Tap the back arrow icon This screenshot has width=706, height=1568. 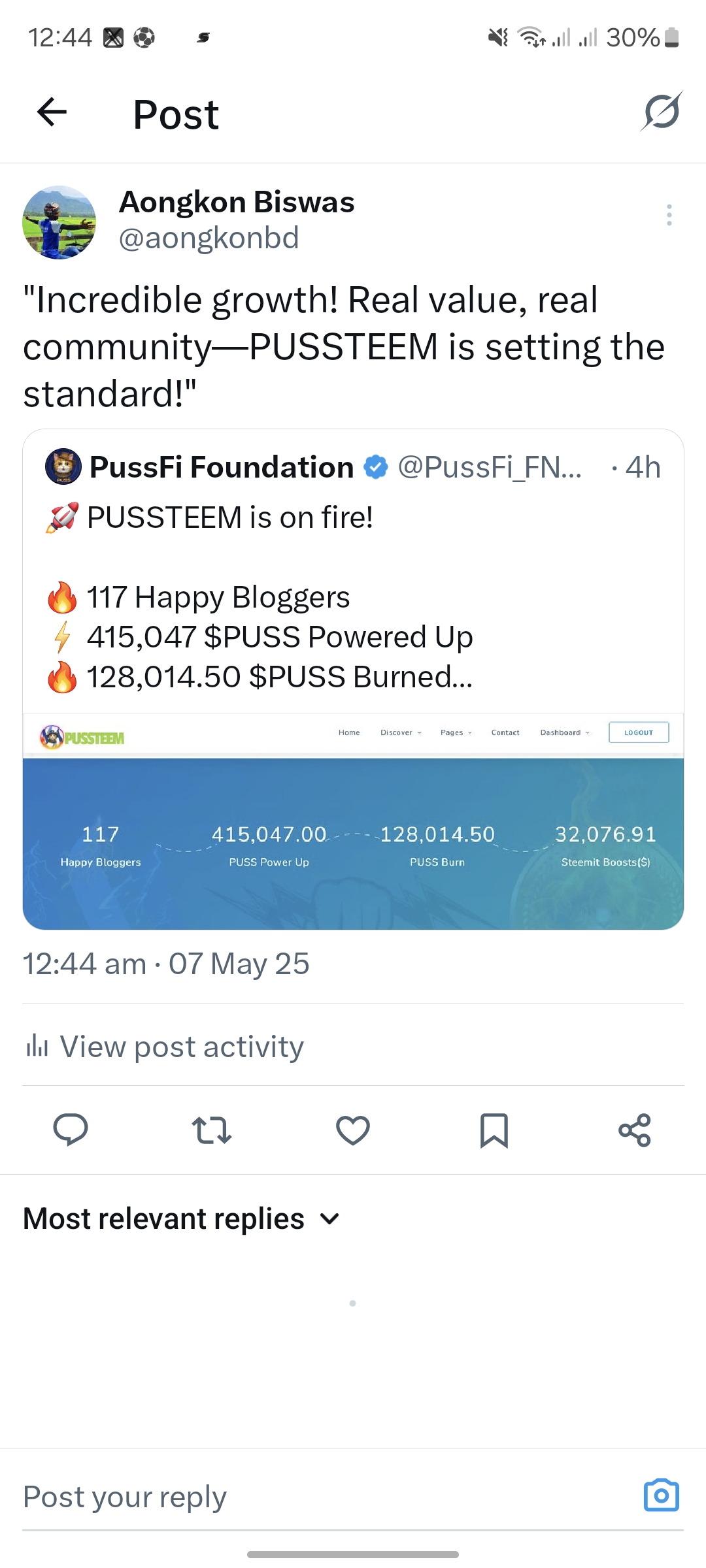pos(52,112)
